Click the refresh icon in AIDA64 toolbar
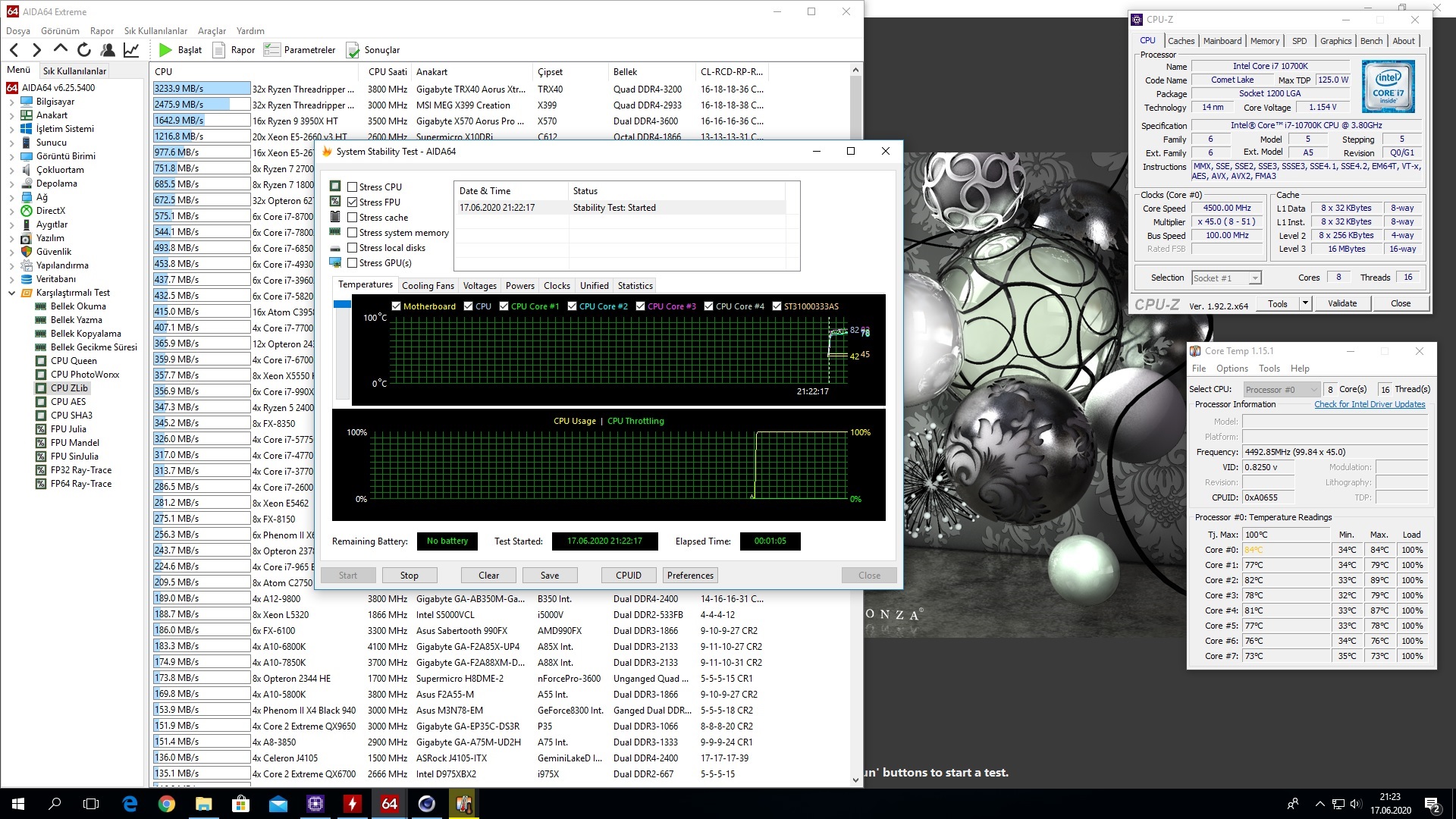The width and height of the screenshot is (1456, 819). click(x=84, y=50)
